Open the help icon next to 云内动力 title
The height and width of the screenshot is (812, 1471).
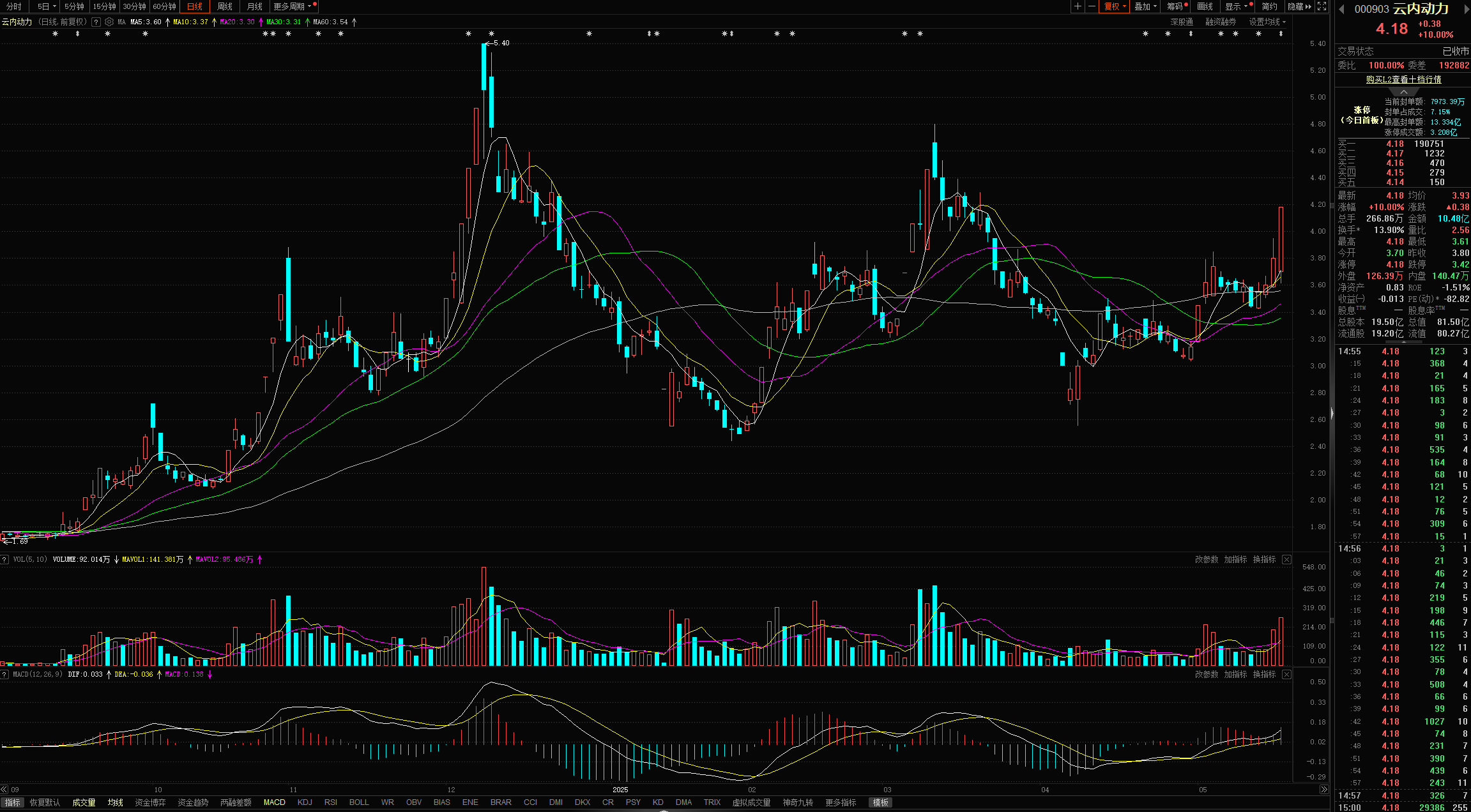(x=96, y=22)
